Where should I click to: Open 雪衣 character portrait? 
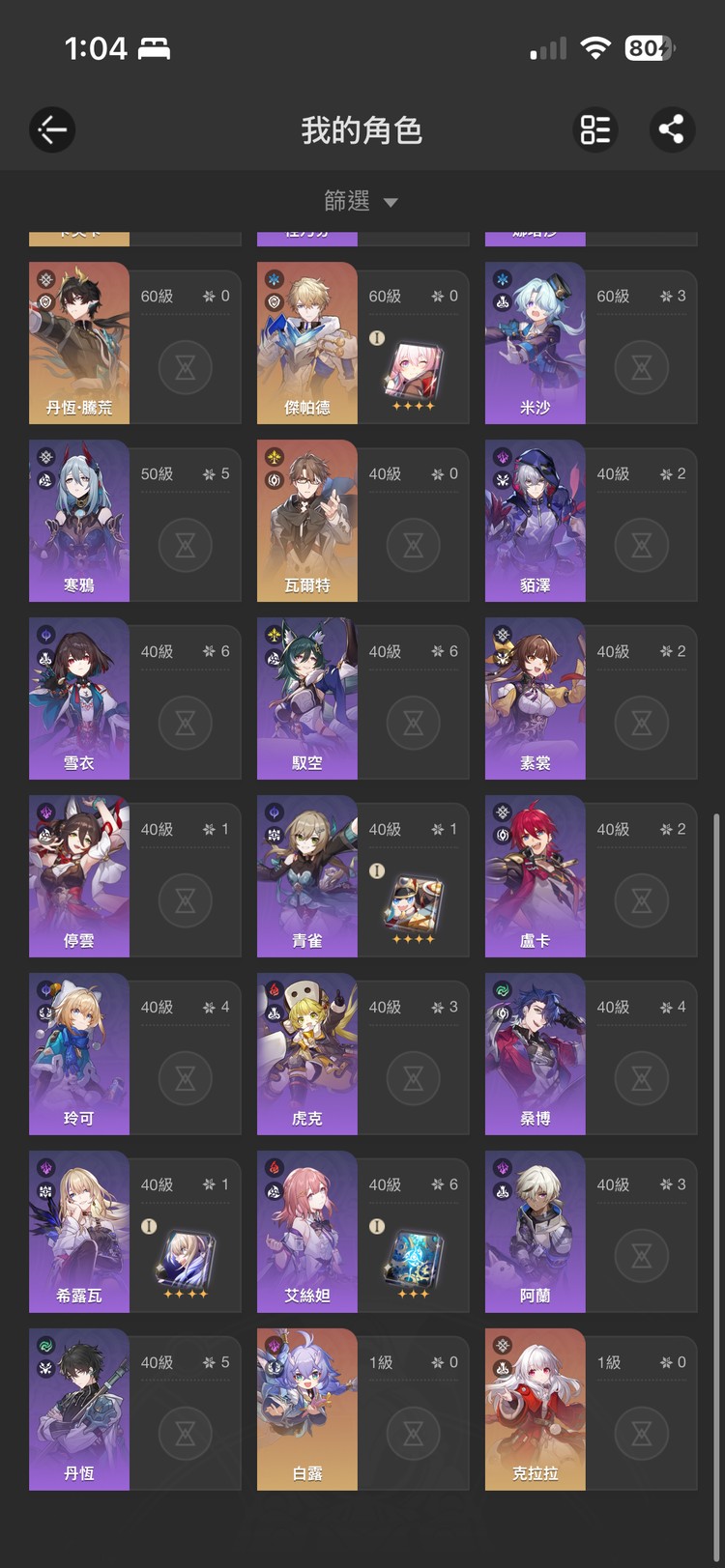[x=79, y=698]
